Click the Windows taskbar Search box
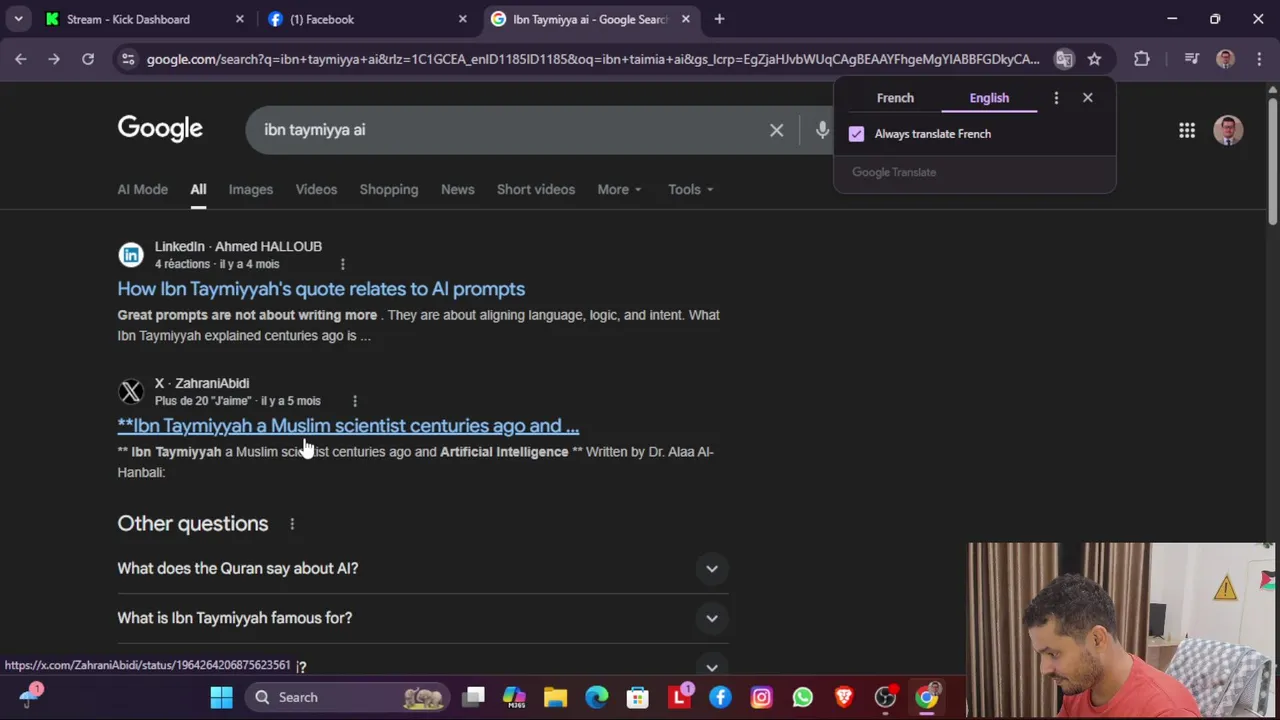This screenshot has height=720, width=1280. coord(347,697)
